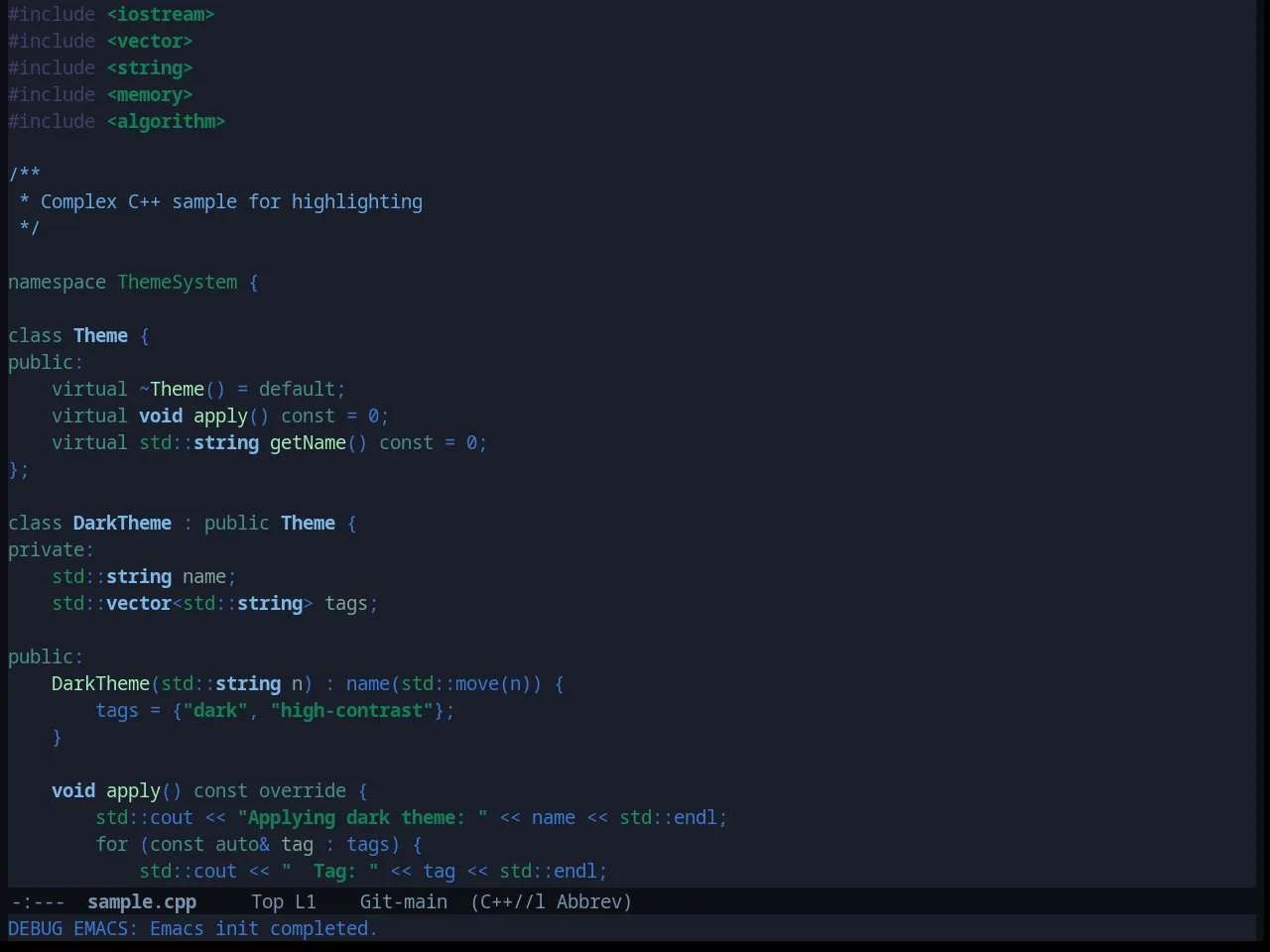Screen dimensions: 1270x952
Task: Click the Abbrev minor mode indicator
Action: 594,901
